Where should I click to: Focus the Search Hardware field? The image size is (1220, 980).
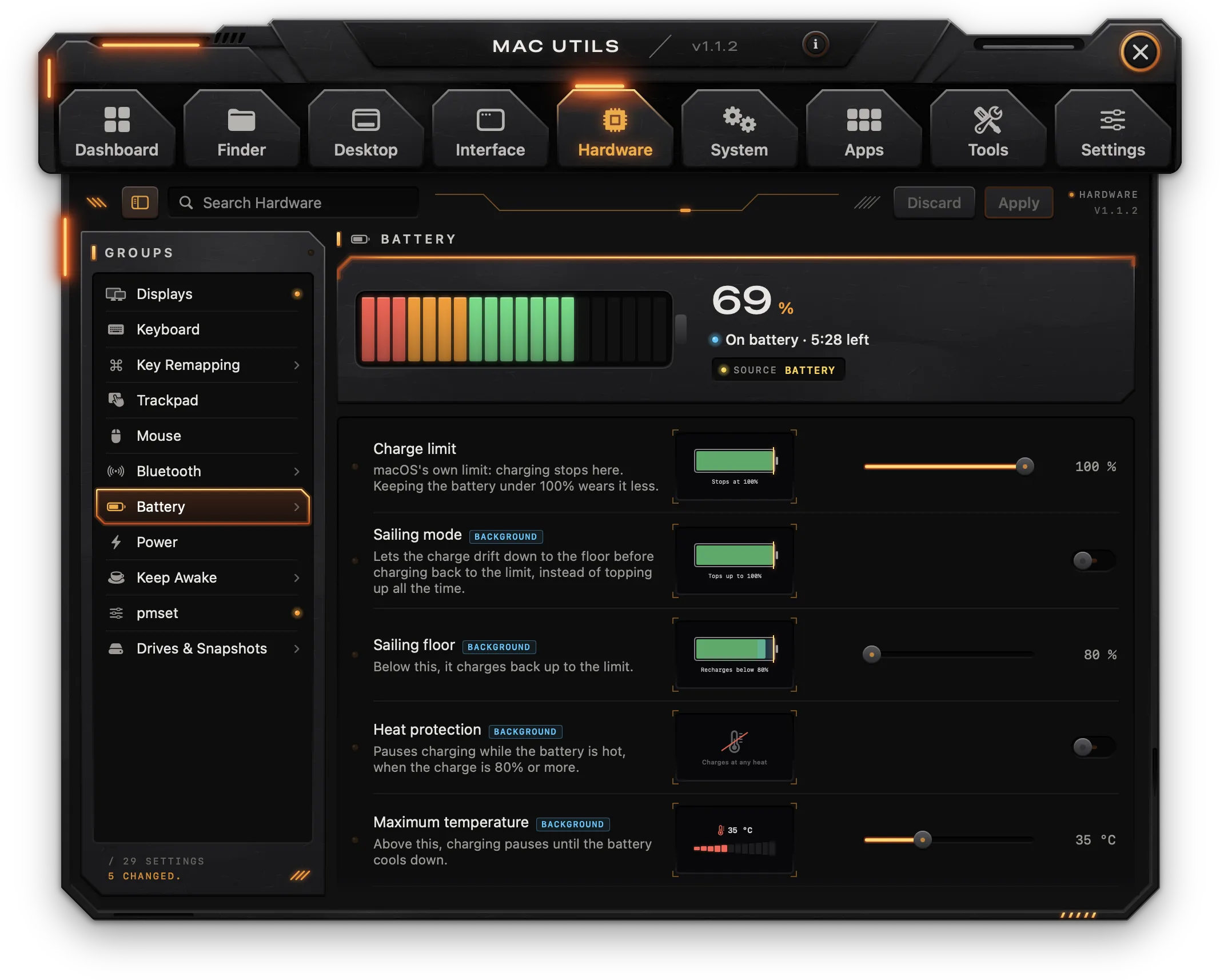point(293,202)
